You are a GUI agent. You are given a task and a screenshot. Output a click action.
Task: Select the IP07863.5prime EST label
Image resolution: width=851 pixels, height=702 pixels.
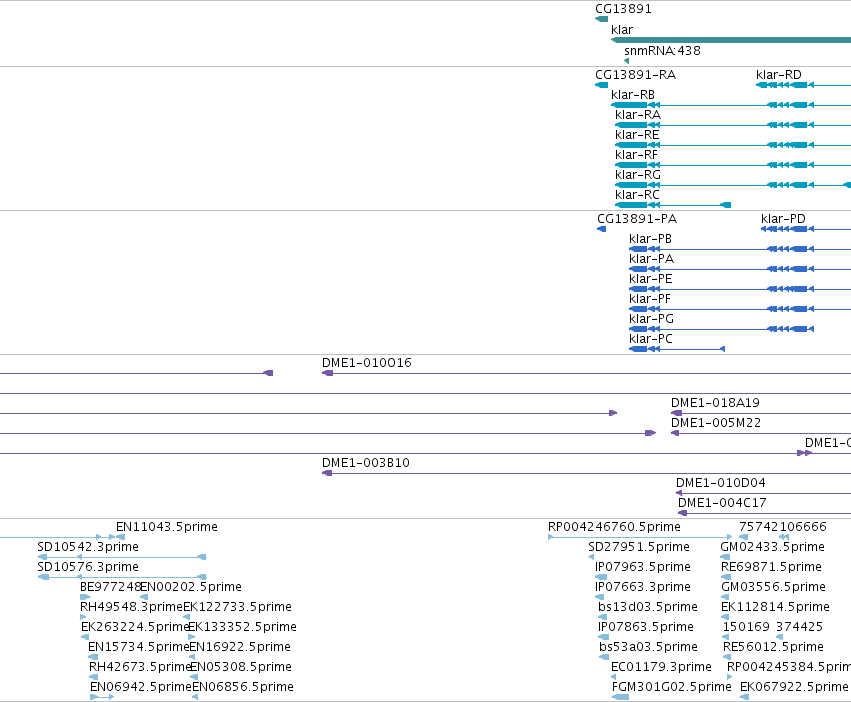[645, 627]
